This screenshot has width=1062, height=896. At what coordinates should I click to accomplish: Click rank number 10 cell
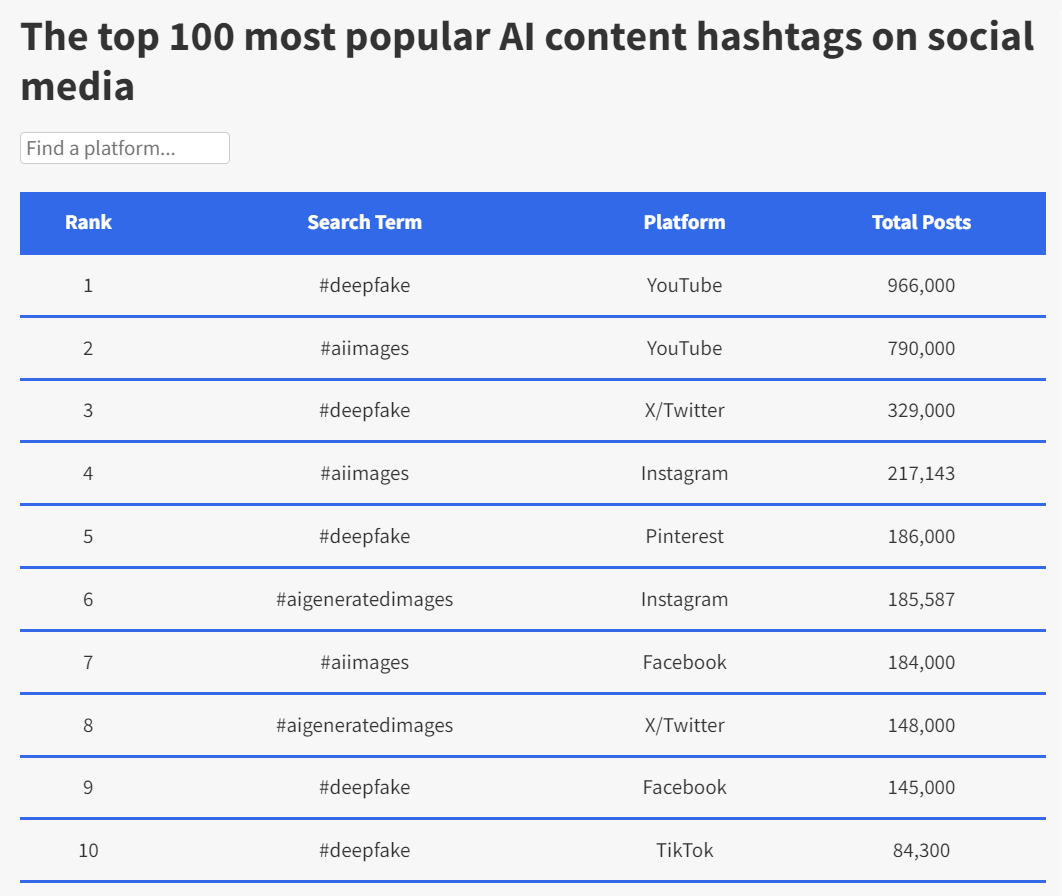88,850
